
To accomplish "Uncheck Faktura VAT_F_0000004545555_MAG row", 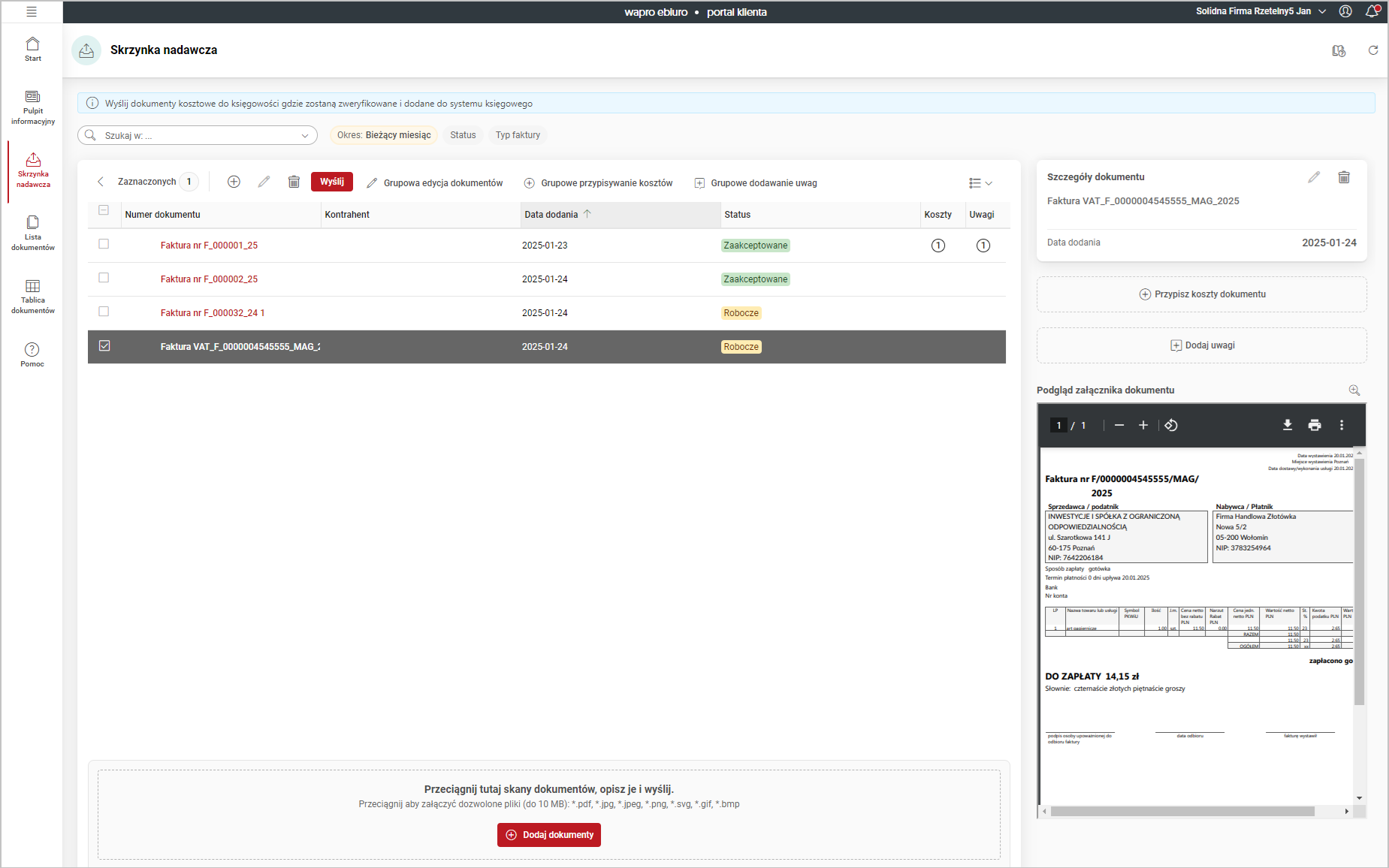I will (104, 345).
